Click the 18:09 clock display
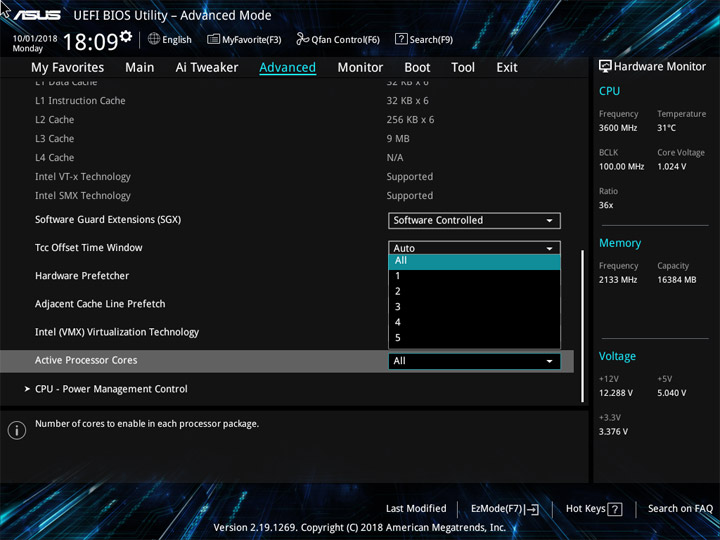 (90, 42)
